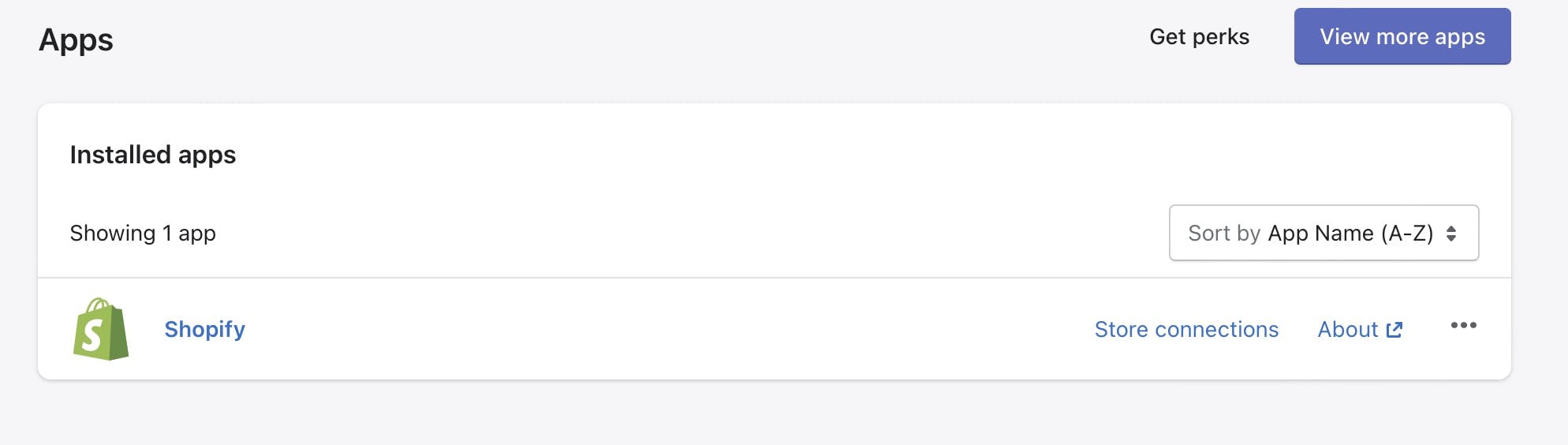Click the "Showing 1 app" count text
This screenshot has width=1568, height=445.
pyautogui.click(x=143, y=234)
